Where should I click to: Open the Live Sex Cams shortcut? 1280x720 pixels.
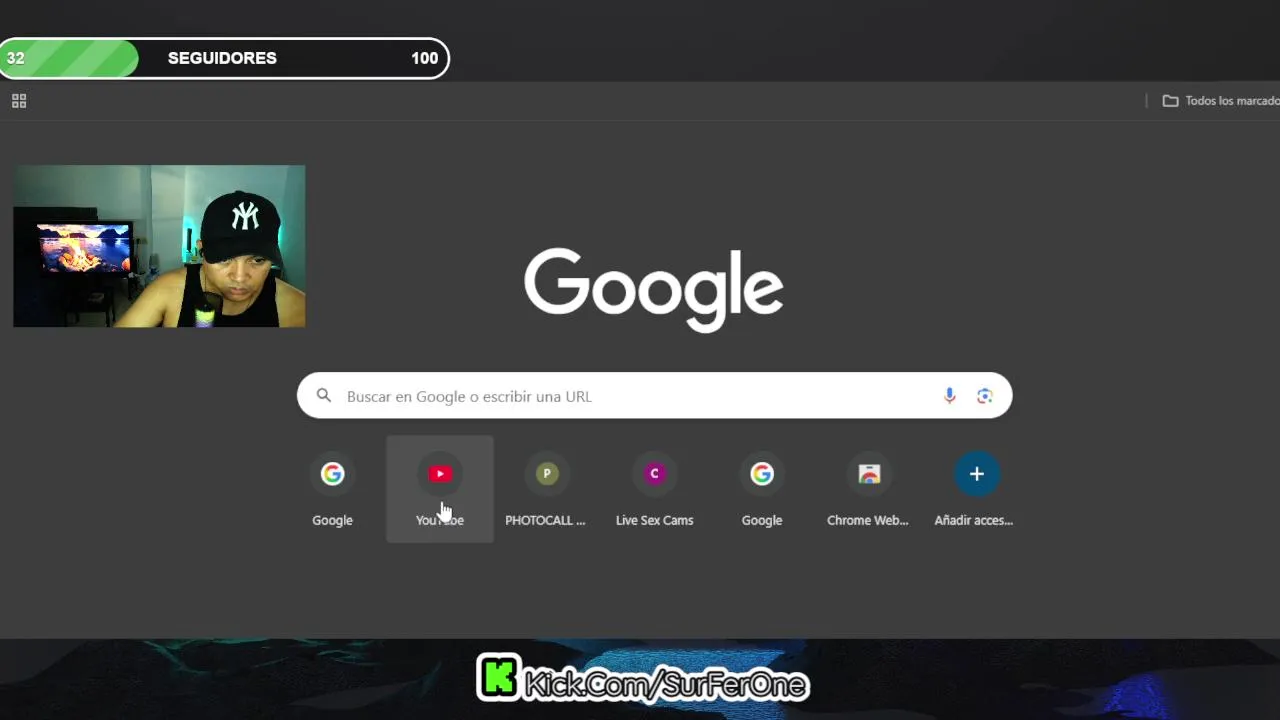[654, 489]
